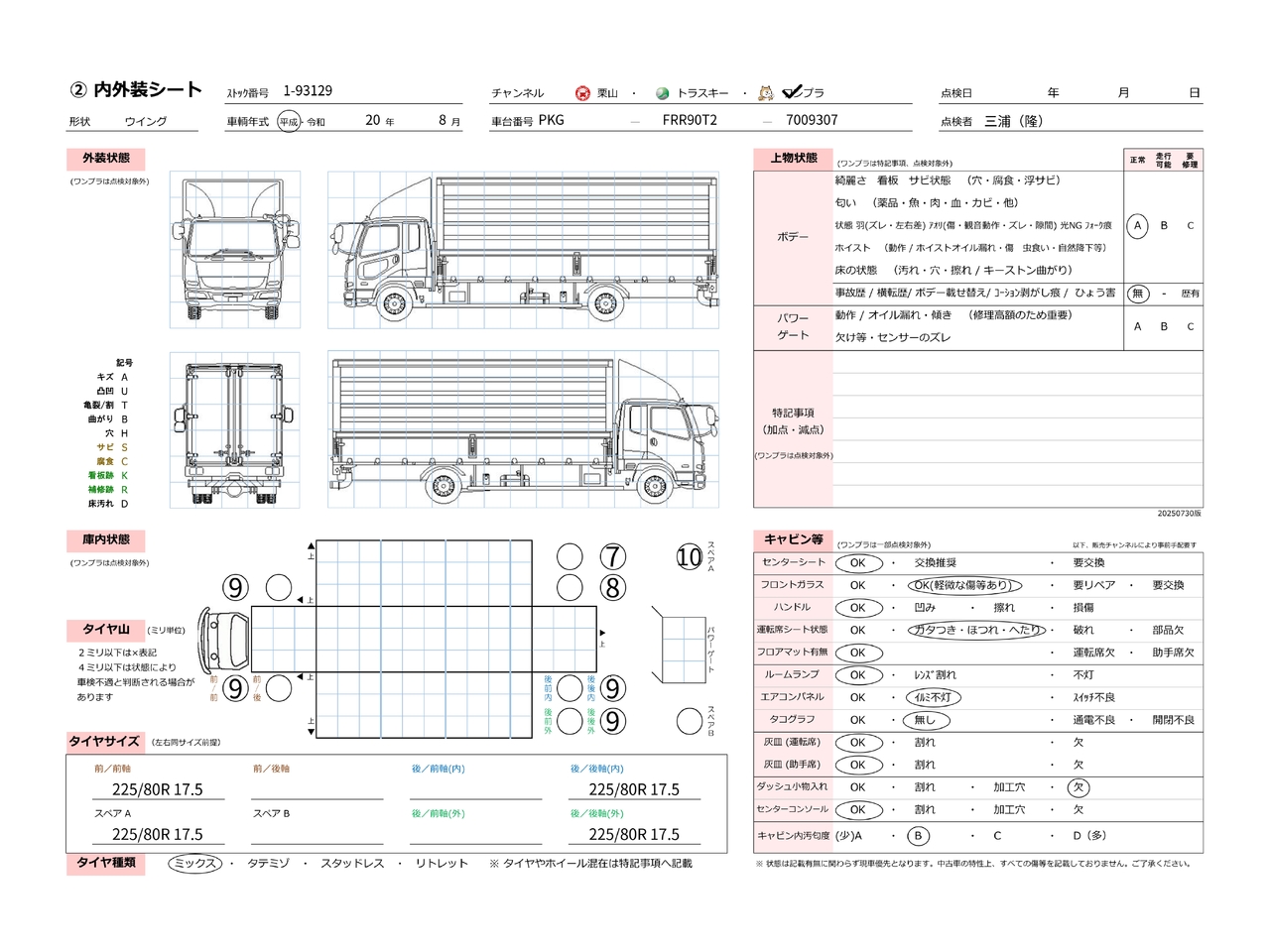Click the 外装状態 section header

[106, 159]
